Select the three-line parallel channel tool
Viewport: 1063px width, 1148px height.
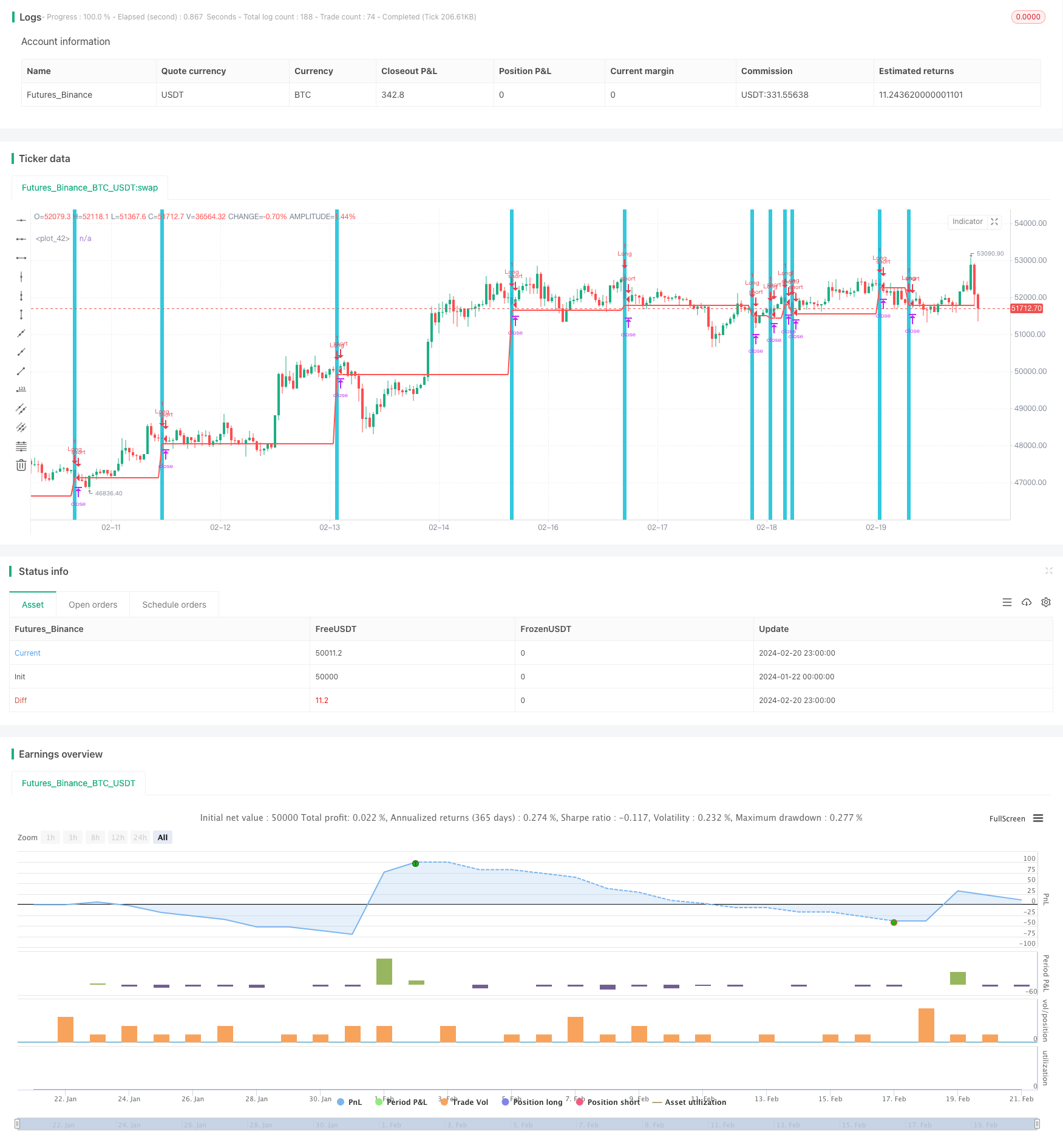tap(21, 427)
